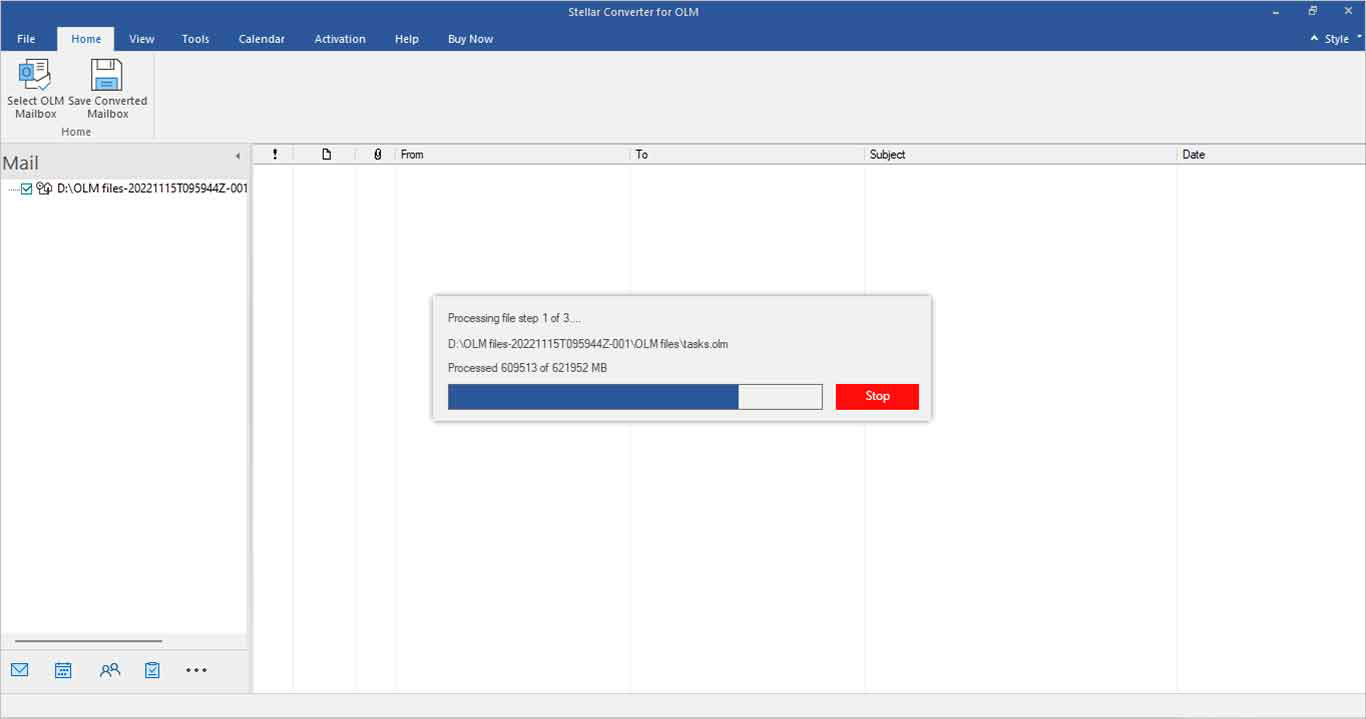1366x719 pixels.
Task: Open the Activation tab
Action: (340, 39)
